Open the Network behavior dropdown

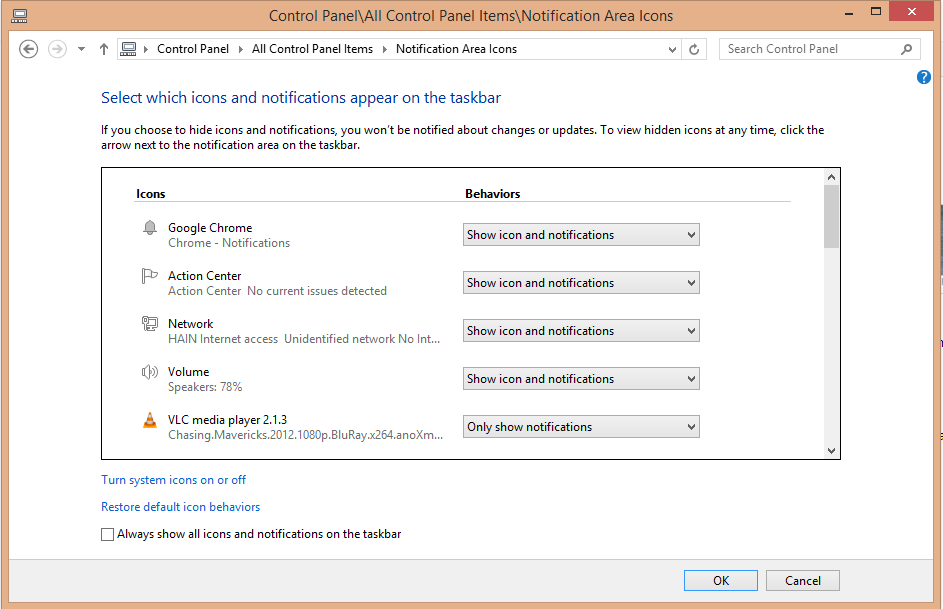(x=581, y=331)
